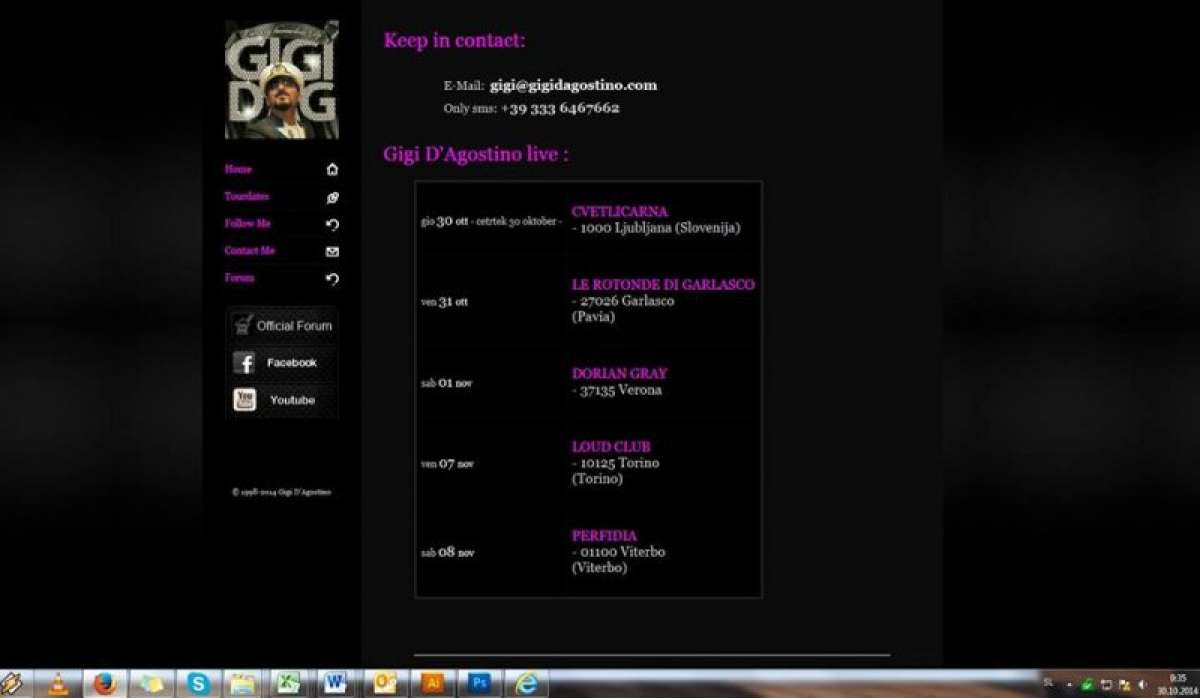Open the CVETLICARNA venue link
This screenshot has height=698, width=1200.
click(x=619, y=212)
